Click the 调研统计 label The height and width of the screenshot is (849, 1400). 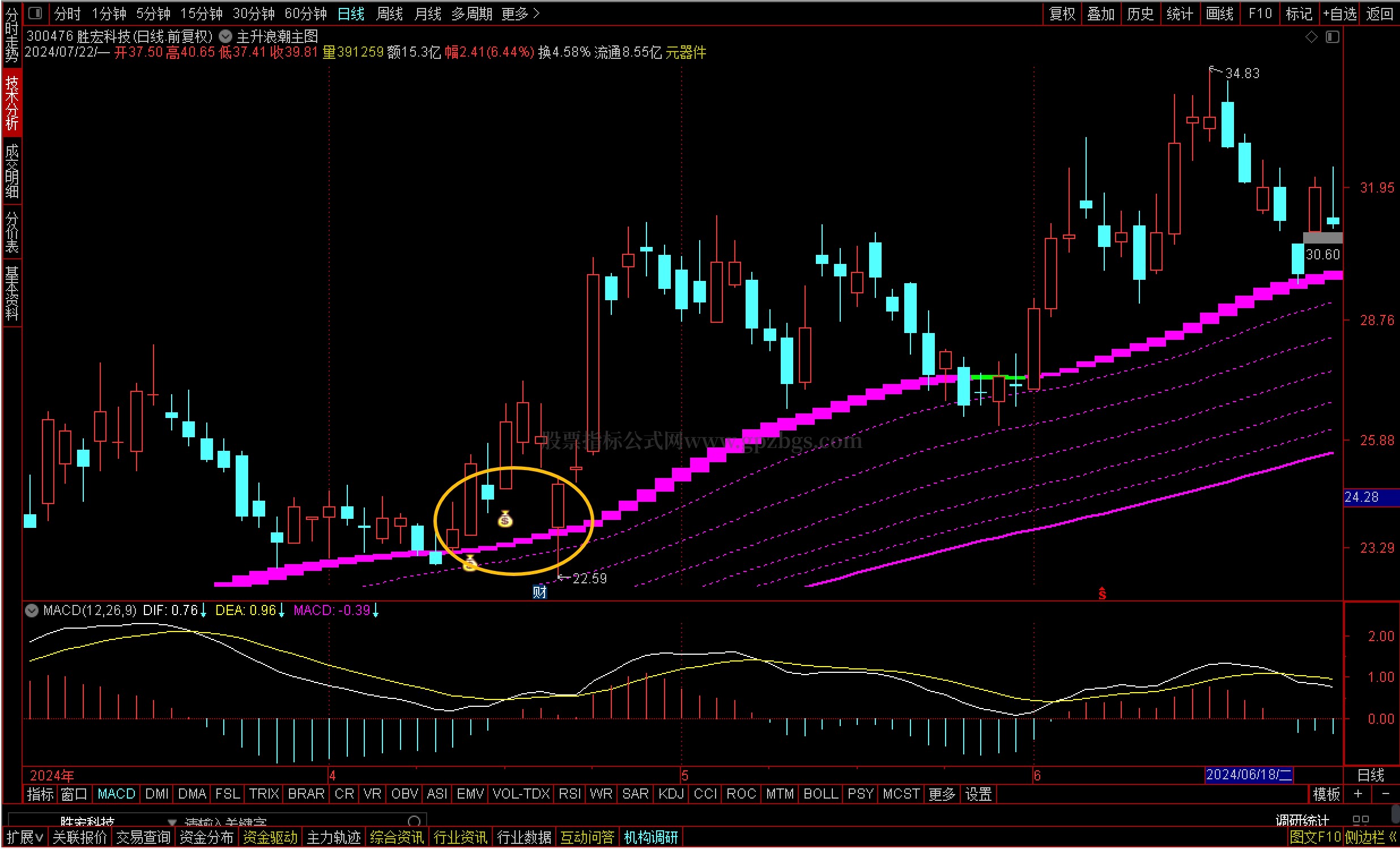[x=1303, y=821]
